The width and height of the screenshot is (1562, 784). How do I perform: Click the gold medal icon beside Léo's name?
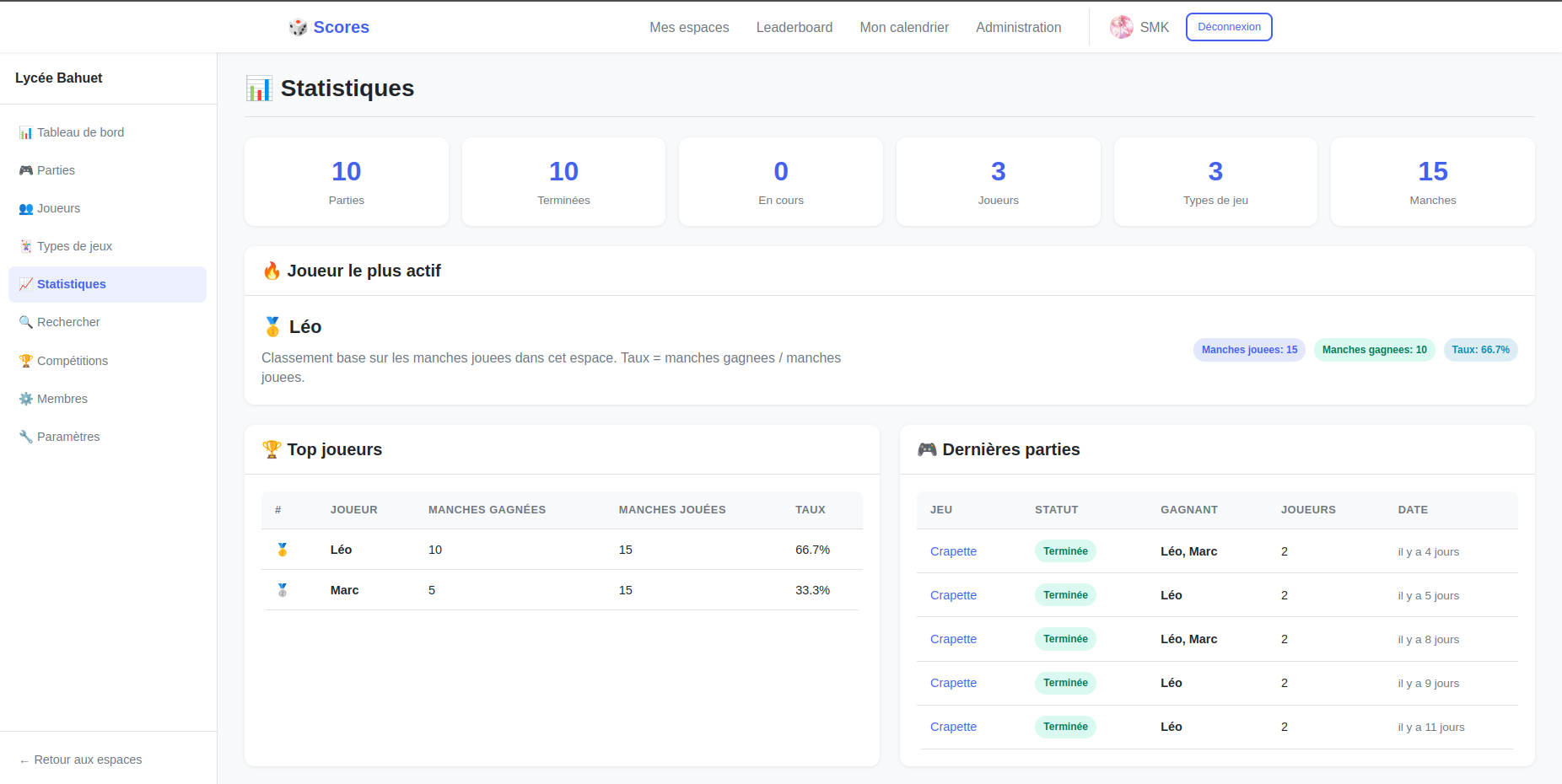tap(272, 327)
